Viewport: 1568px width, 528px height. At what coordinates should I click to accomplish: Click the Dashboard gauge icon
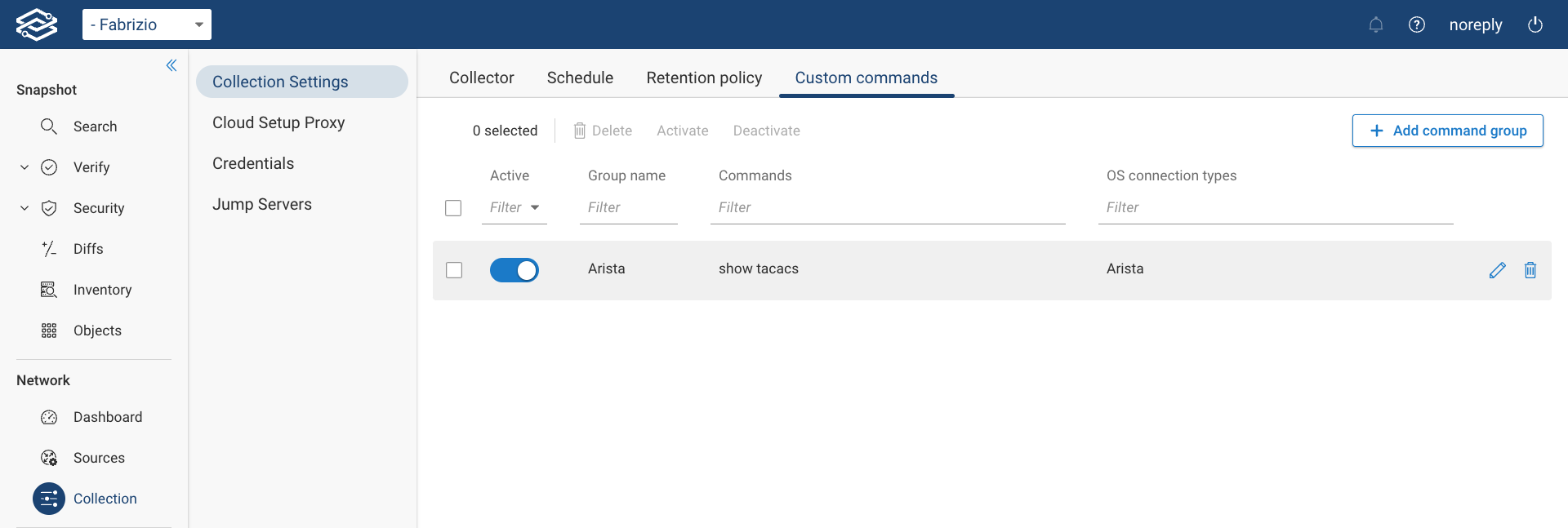click(x=49, y=417)
